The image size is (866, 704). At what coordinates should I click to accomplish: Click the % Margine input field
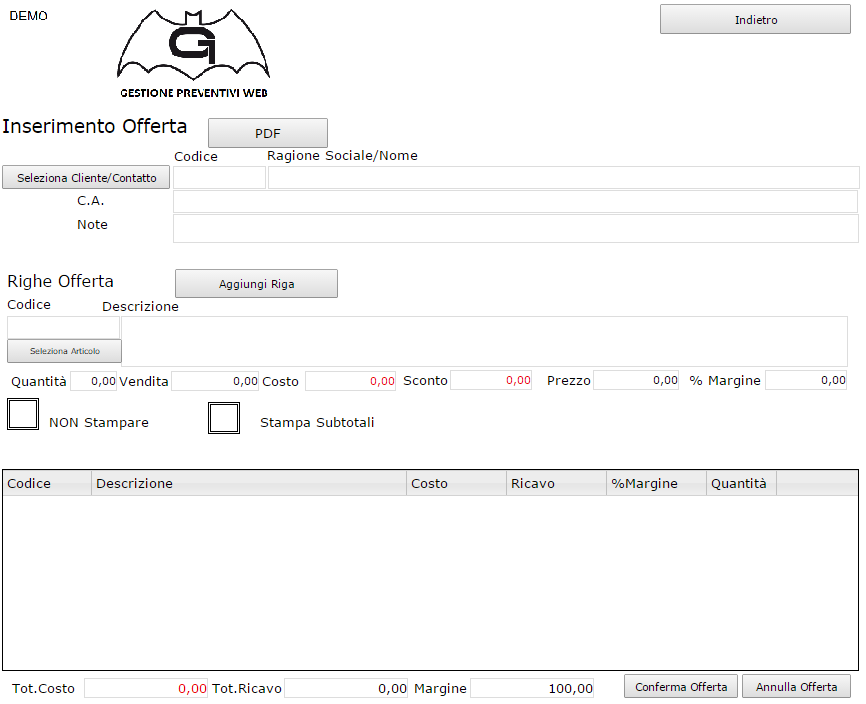click(806, 380)
